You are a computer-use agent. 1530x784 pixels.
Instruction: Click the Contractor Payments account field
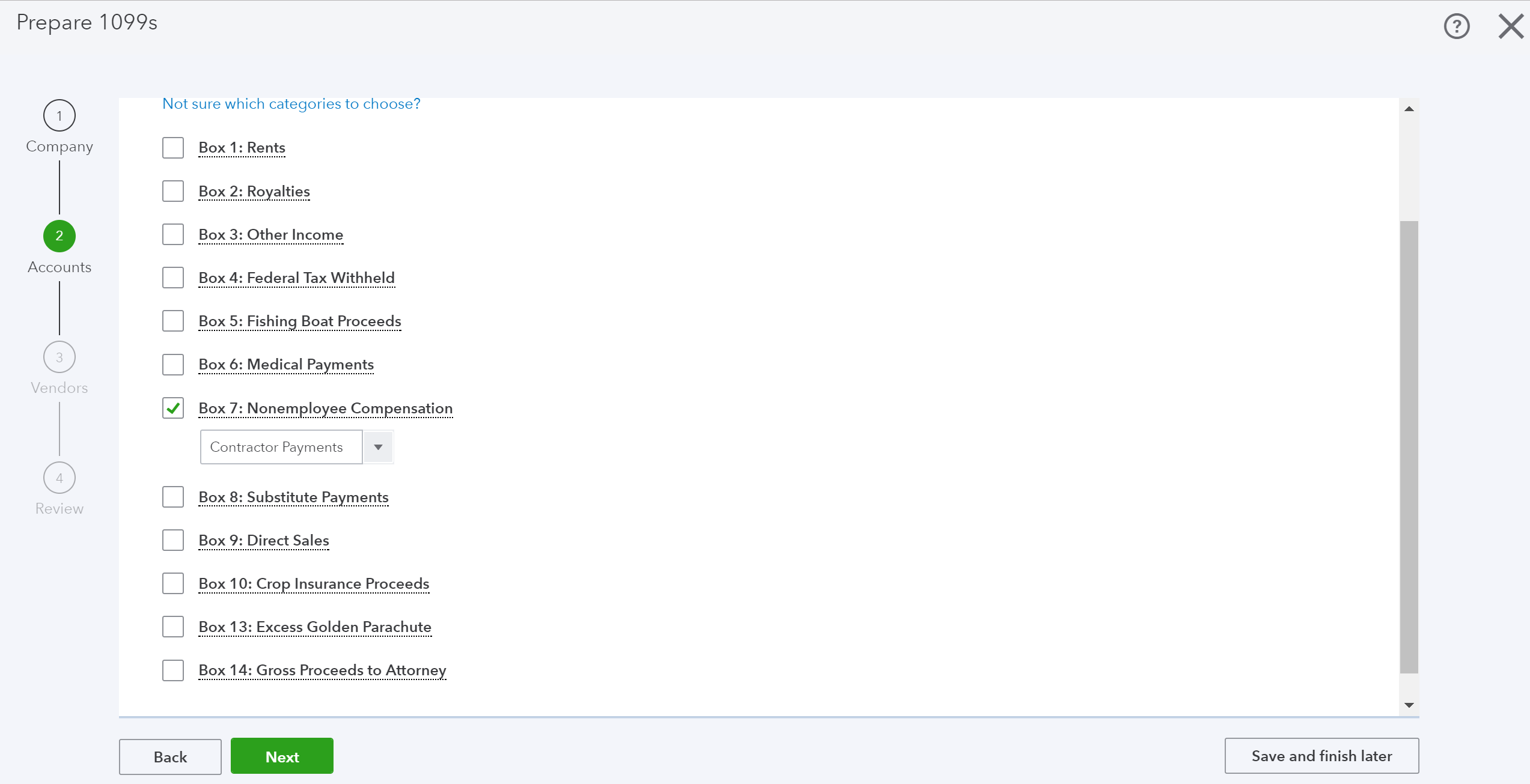[281, 447]
